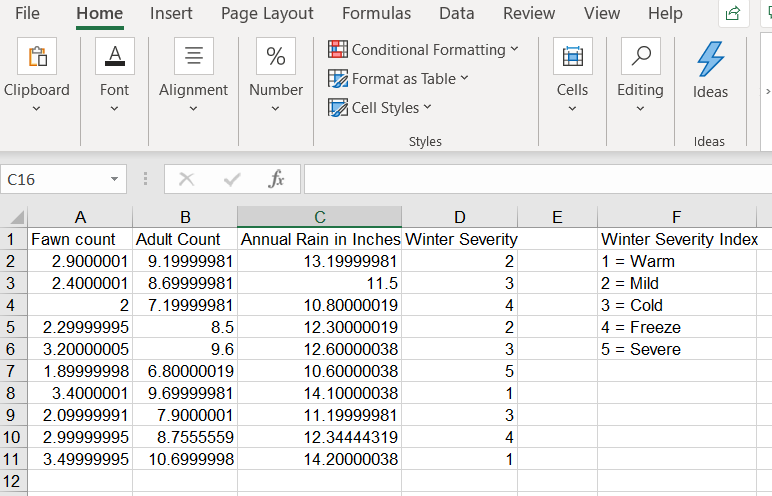Screen dimensions: 772x496
Task: Select column B header
Action: point(185,217)
